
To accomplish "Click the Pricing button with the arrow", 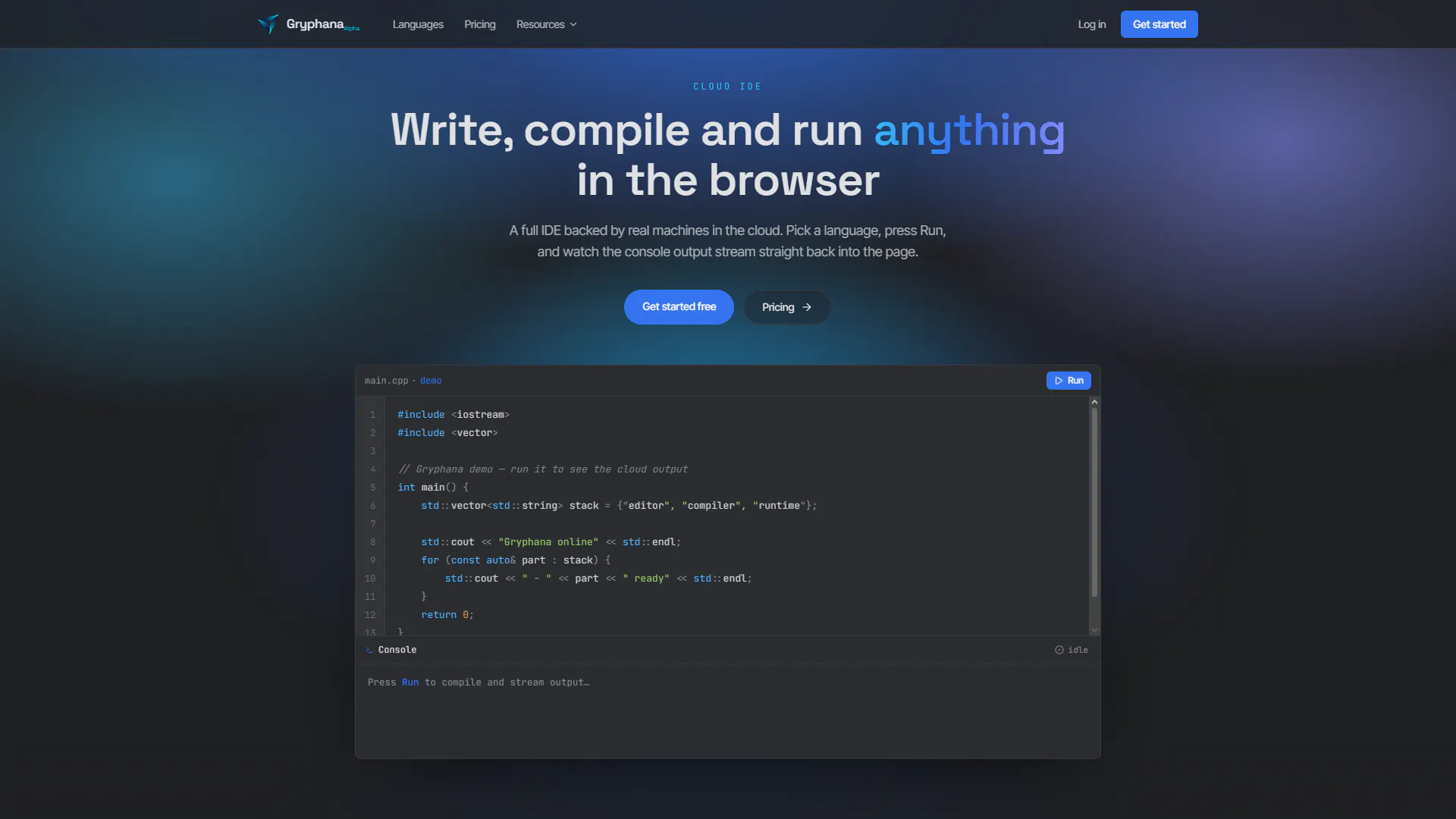I will 787,307.
